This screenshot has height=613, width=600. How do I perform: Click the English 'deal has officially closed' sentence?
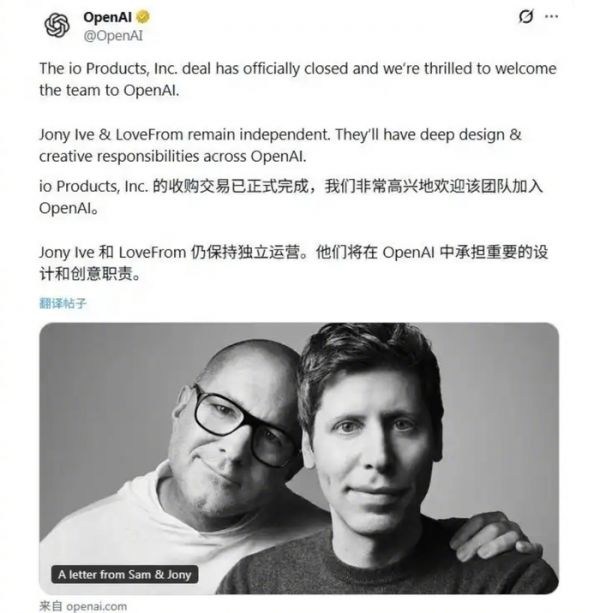pyautogui.click(x=297, y=79)
